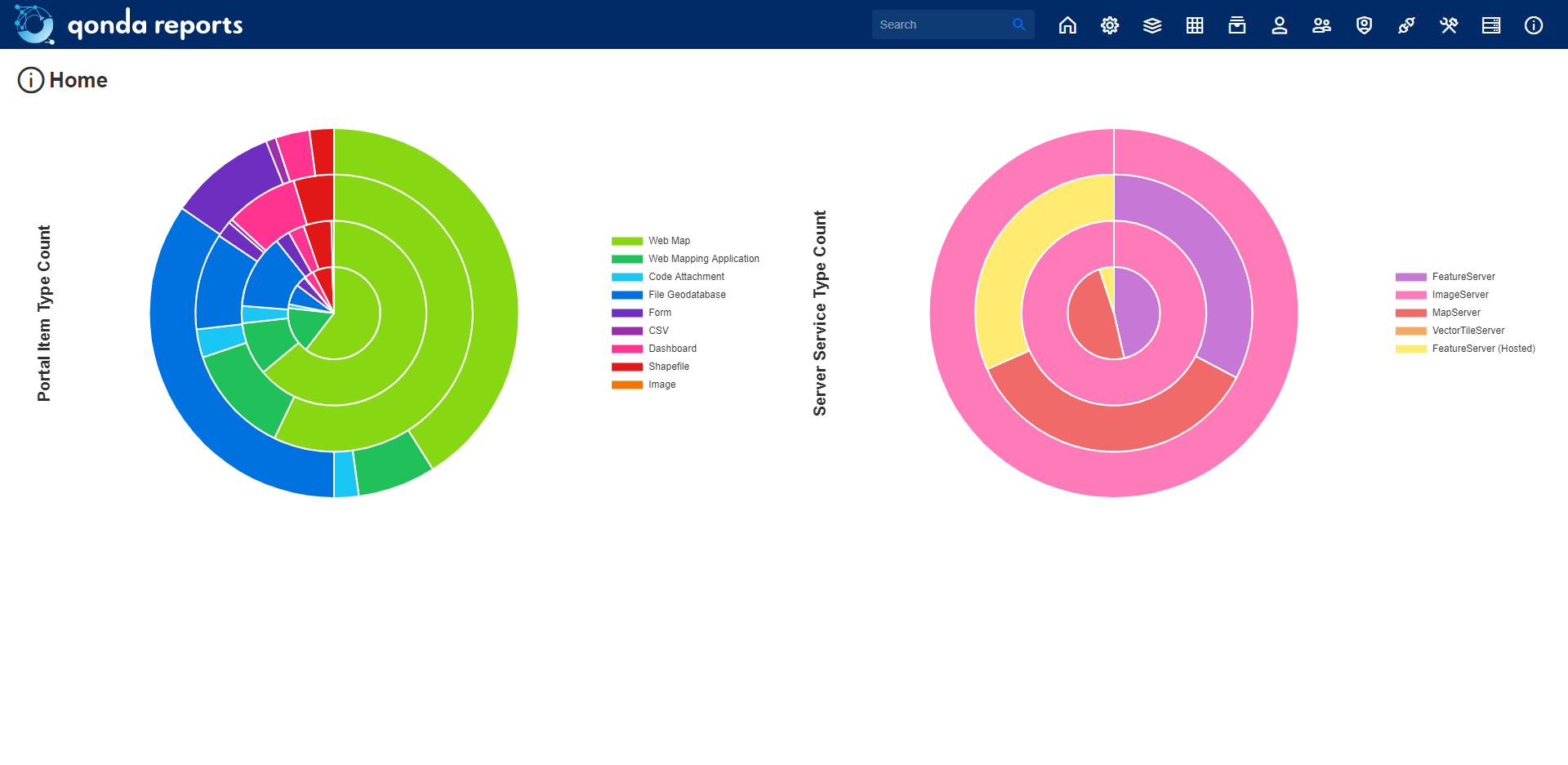
Task: Open the server/database icon
Action: [x=1491, y=25]
